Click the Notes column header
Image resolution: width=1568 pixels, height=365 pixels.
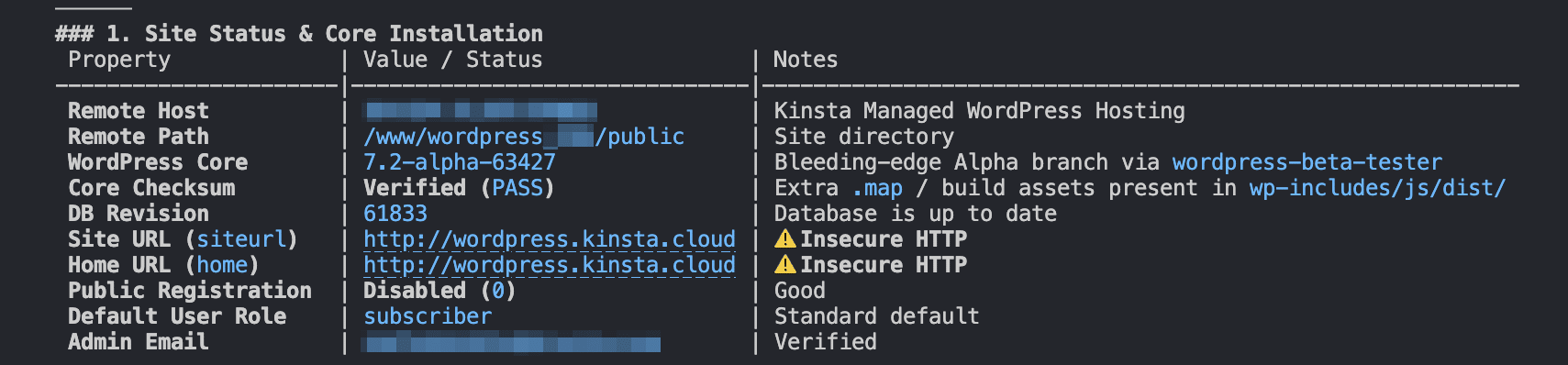(806, 60)
